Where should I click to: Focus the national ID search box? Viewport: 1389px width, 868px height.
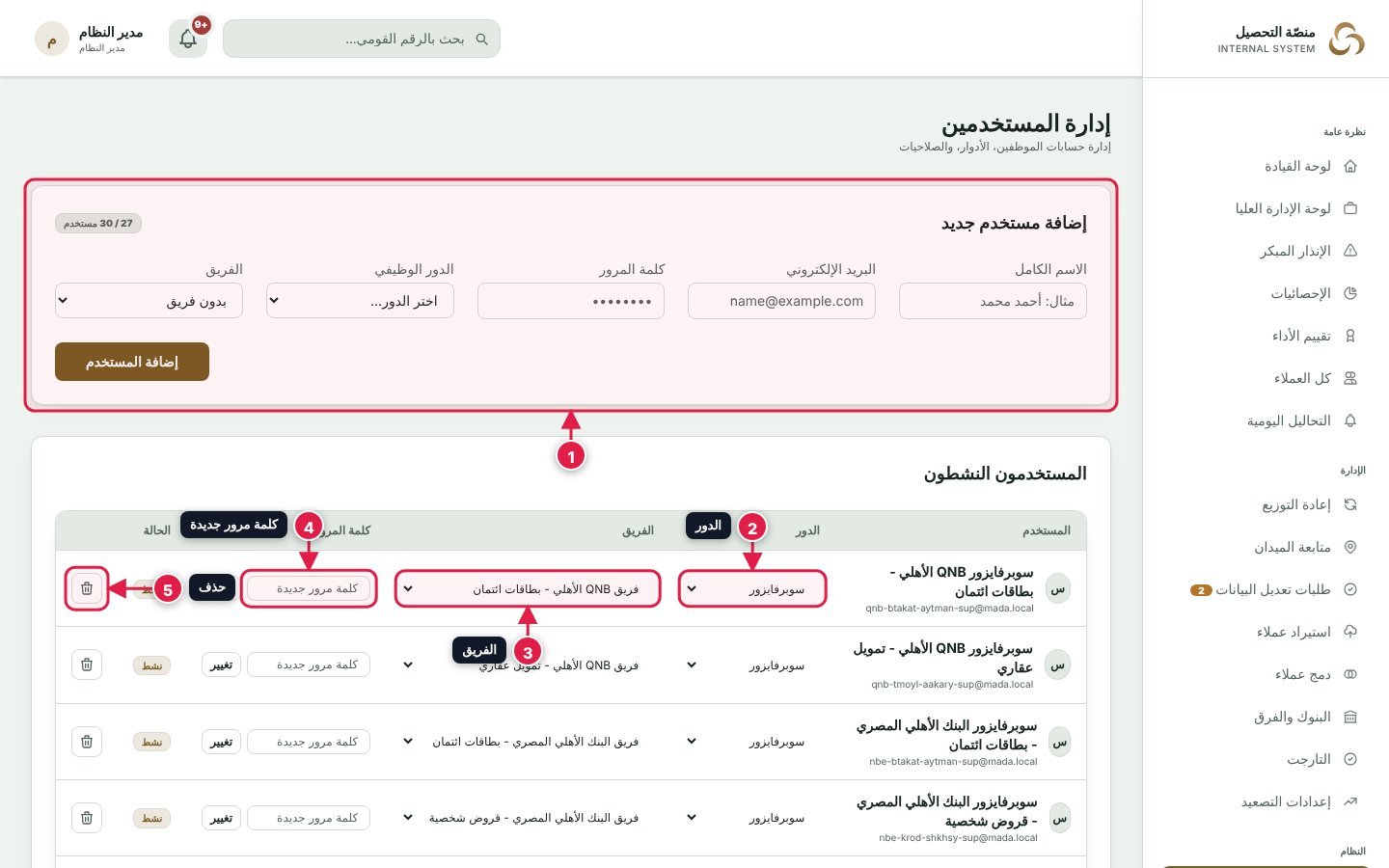point(362,39)
